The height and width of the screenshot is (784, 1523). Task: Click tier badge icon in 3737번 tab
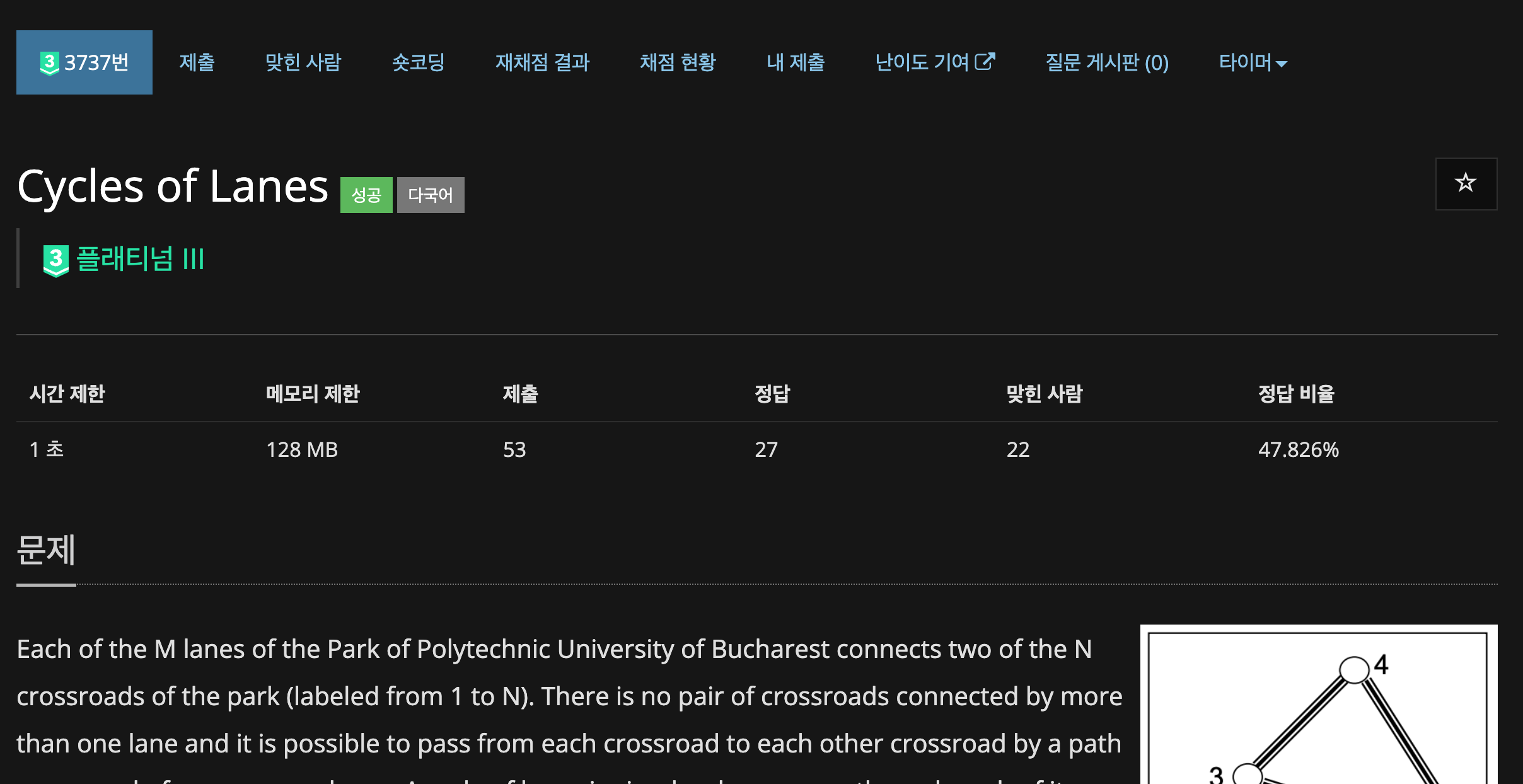49,62
